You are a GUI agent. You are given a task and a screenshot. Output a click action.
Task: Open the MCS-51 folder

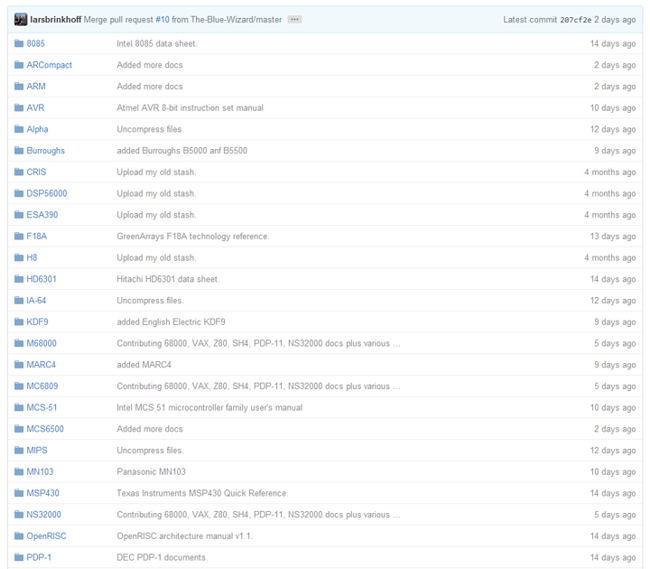pos(42,407)
